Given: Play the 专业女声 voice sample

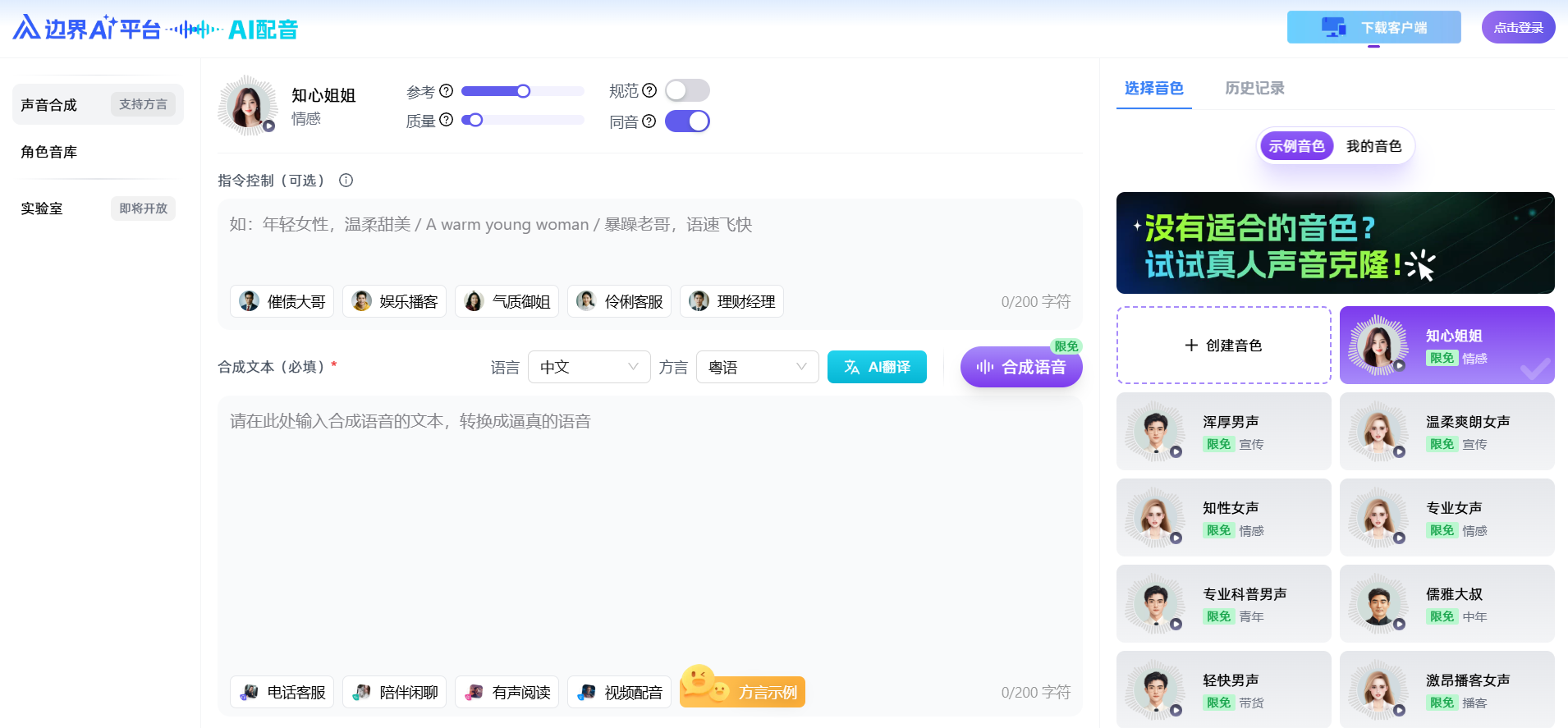Looking at the screenshot, I should [x=1399, y=538].
